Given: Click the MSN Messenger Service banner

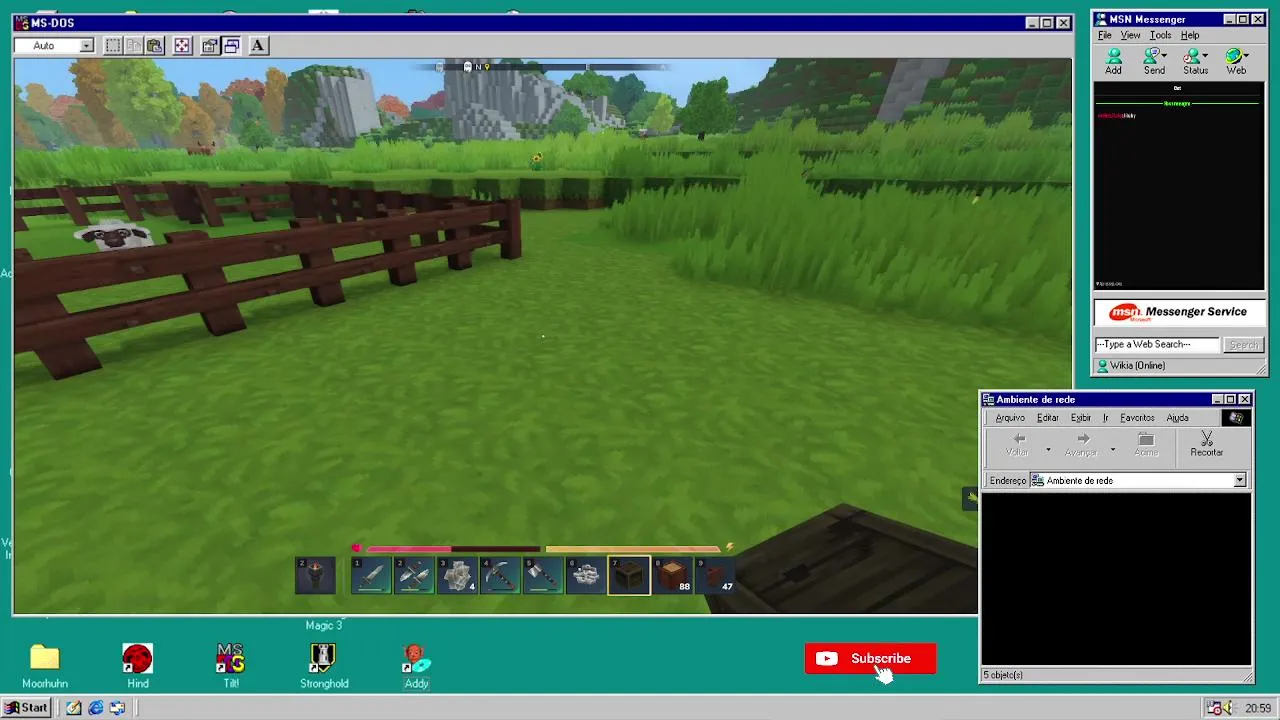Looking at the screenshot, I should click(x=1178, y=312).
